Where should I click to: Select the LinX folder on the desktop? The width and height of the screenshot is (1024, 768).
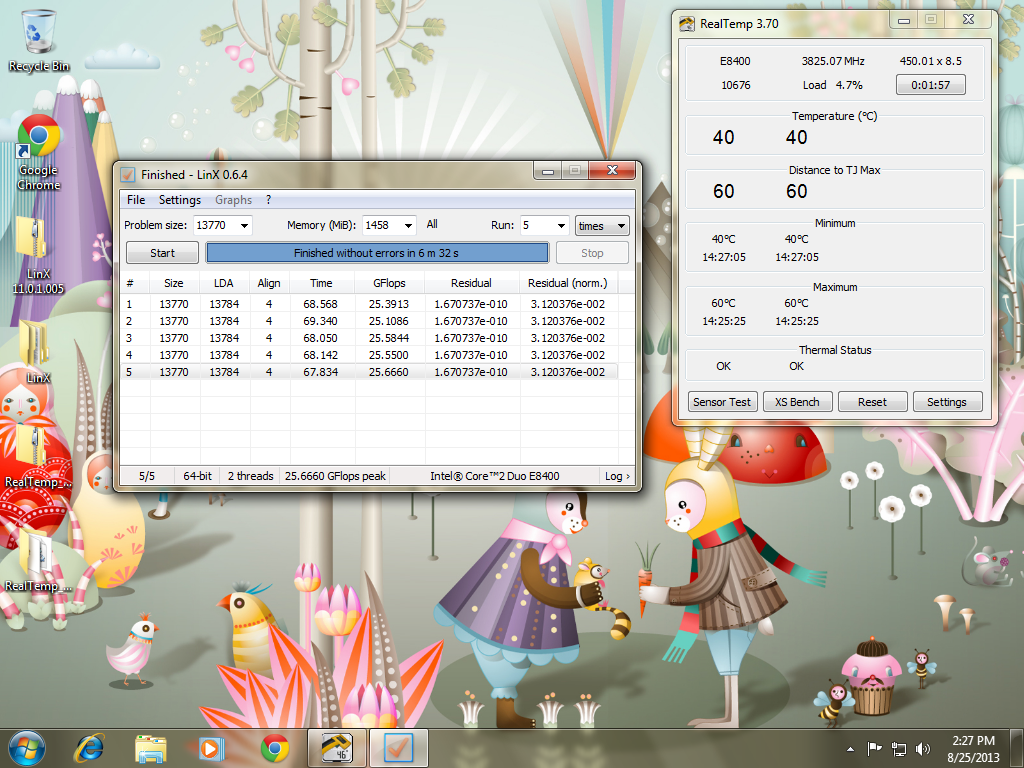[x=38, y=351]
